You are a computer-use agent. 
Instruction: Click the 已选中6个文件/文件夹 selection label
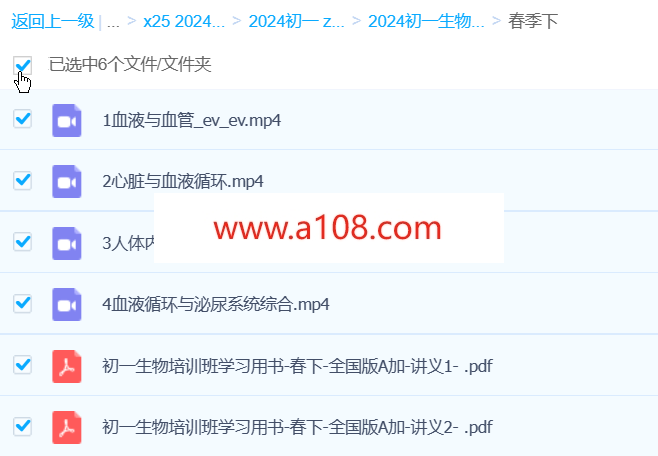point(130,64)
